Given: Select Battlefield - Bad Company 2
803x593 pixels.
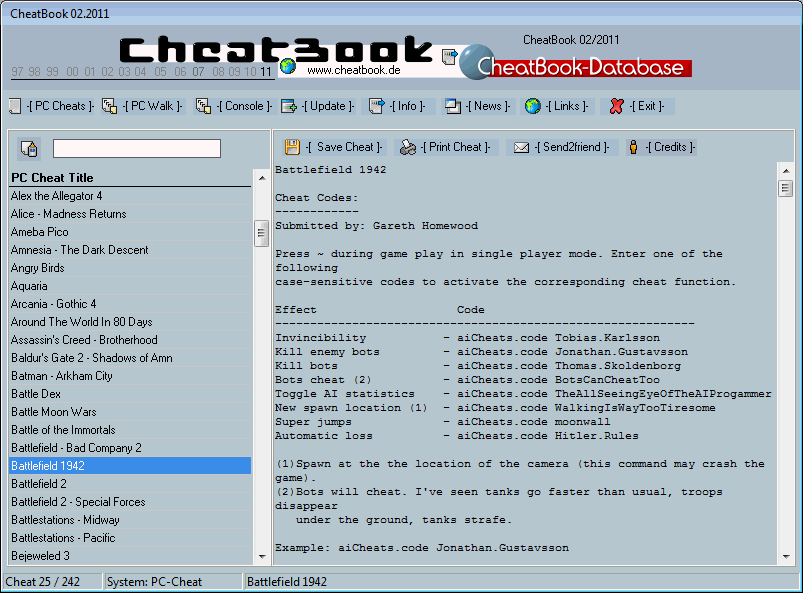Looking at the screenshot, I should pos(131,448).
